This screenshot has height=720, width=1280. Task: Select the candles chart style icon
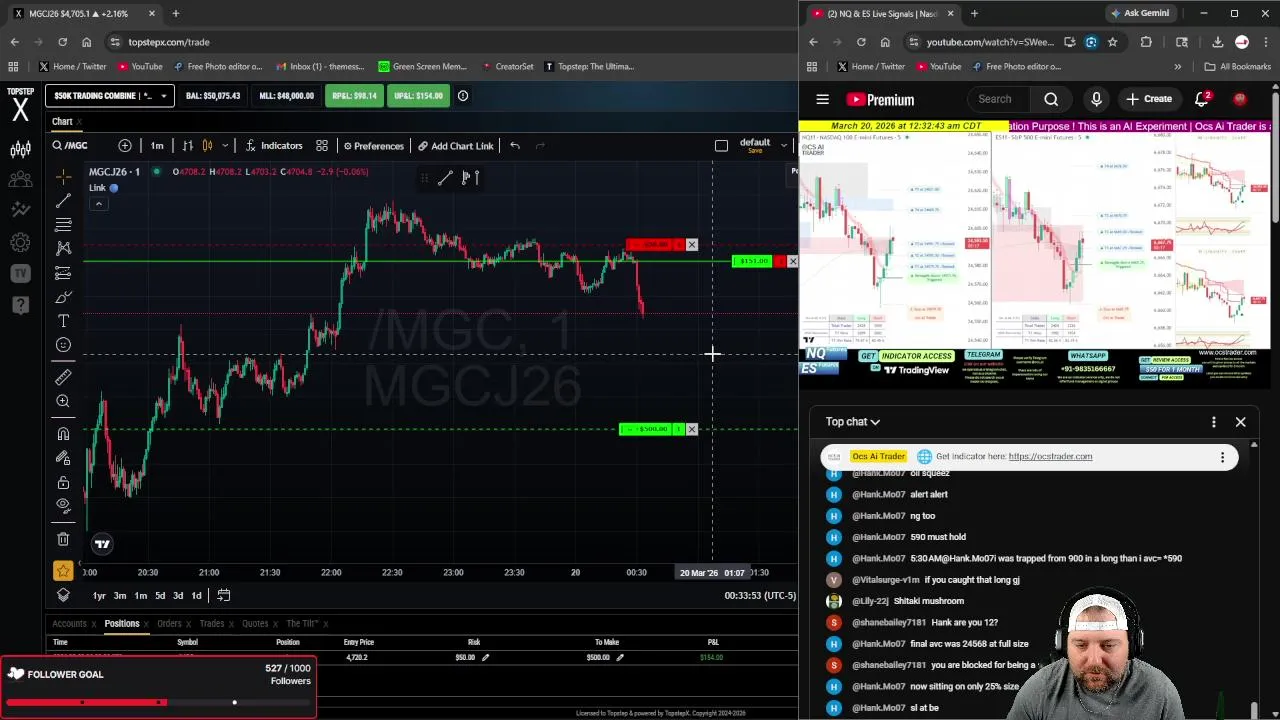click(208, 146)
